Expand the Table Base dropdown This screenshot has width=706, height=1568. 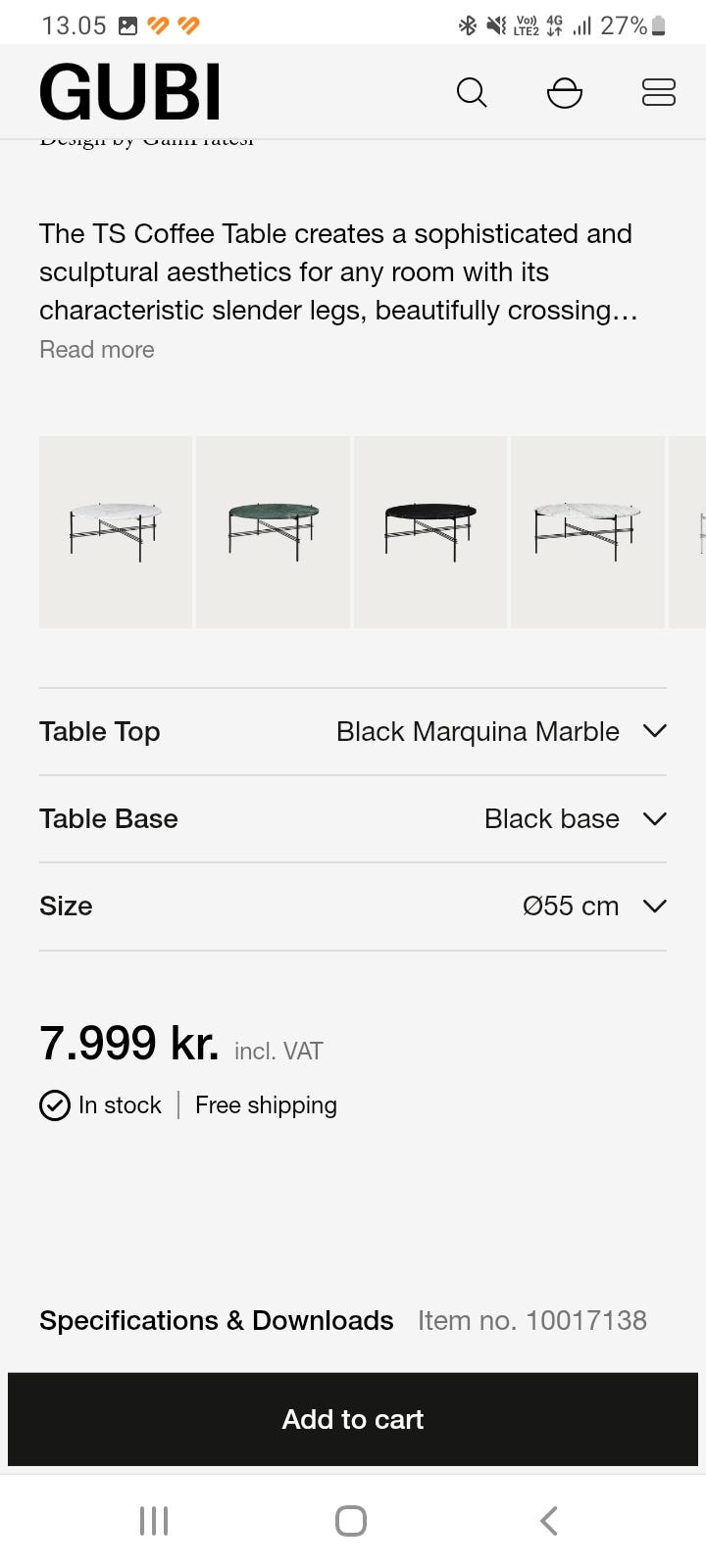point(654,818)
